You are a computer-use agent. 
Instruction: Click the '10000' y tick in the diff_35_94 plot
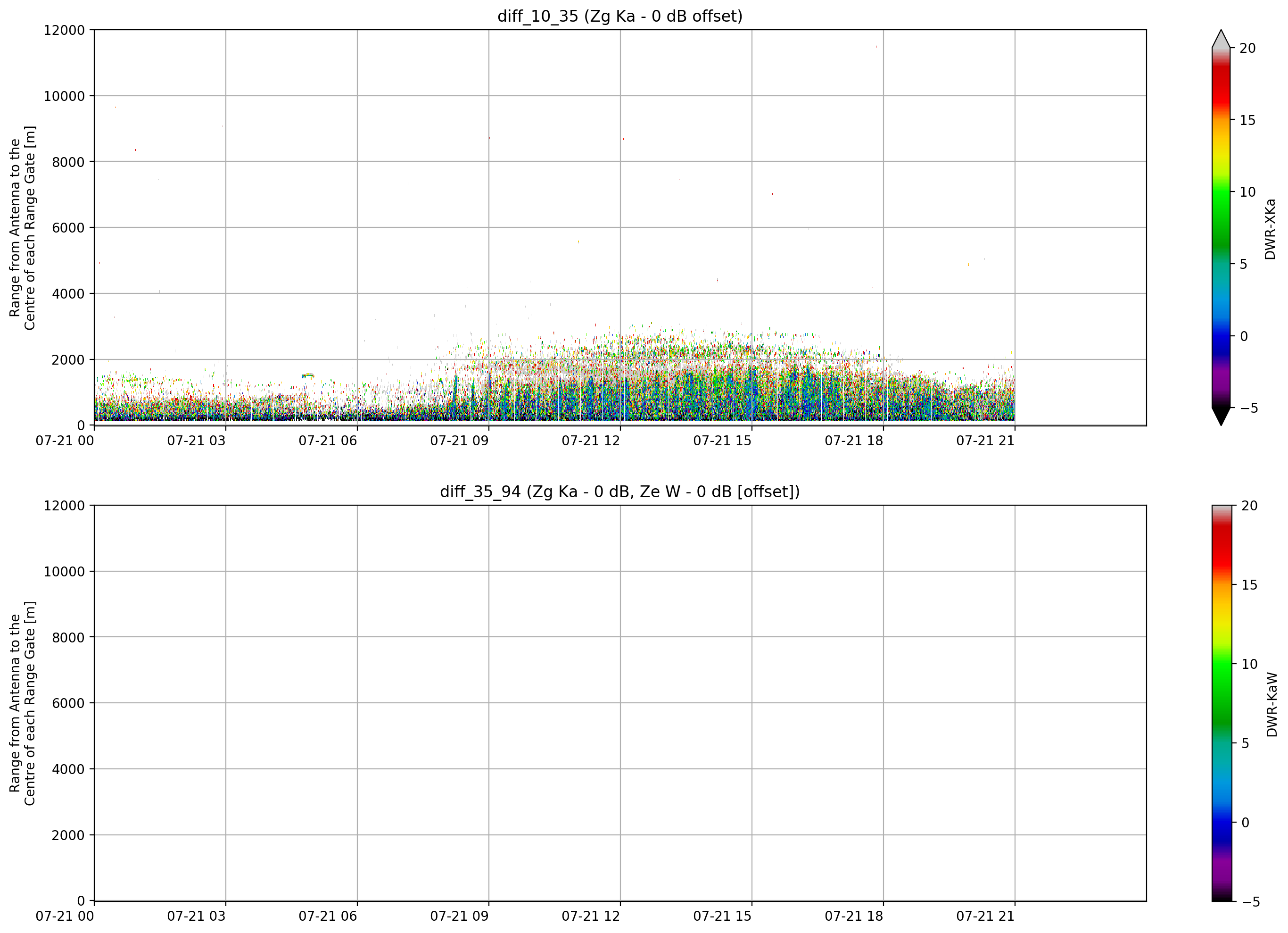coord(64,572)
